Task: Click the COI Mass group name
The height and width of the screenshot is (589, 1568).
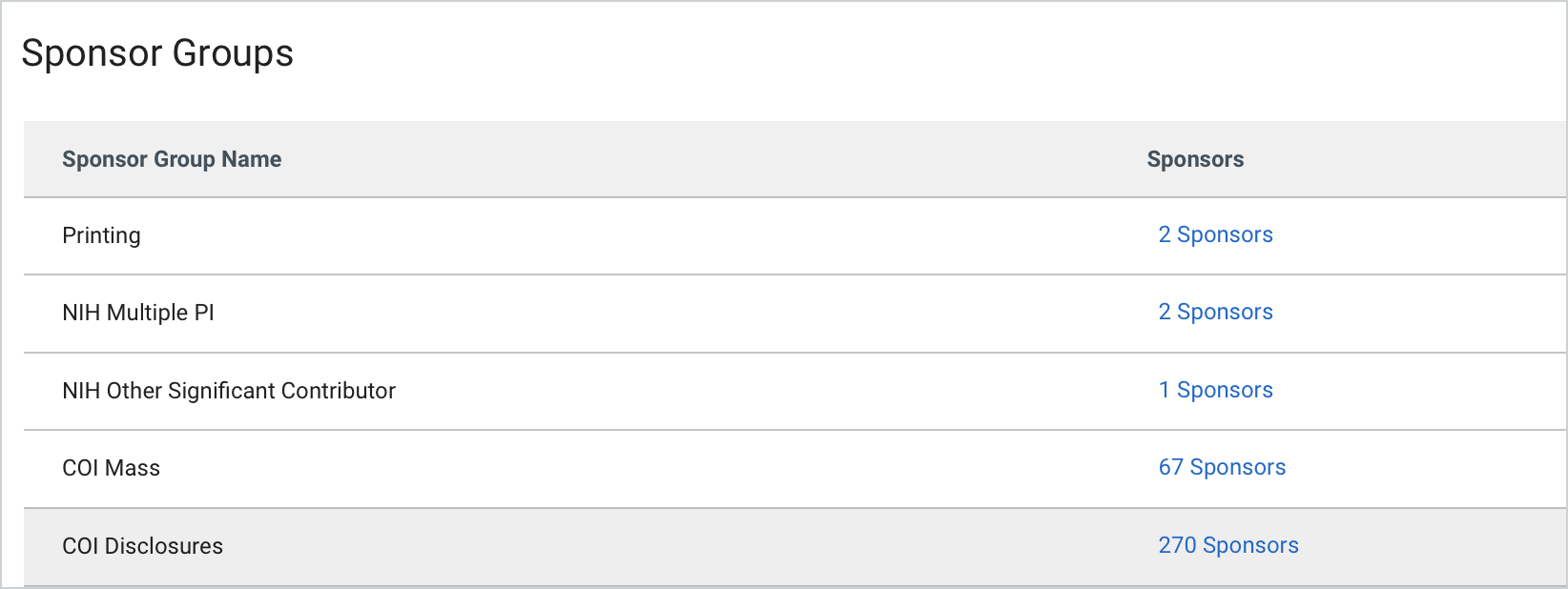Action: coord(111,468)
